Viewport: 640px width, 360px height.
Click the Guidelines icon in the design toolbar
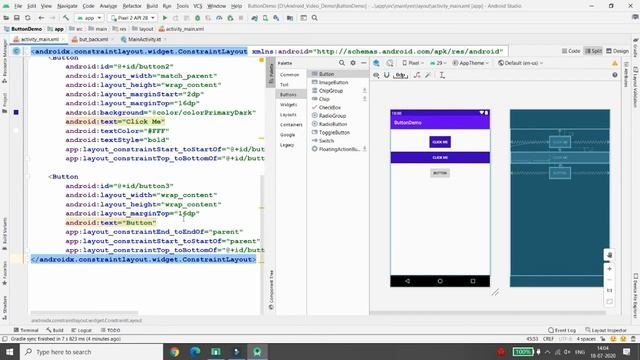[x=442, y=75]
